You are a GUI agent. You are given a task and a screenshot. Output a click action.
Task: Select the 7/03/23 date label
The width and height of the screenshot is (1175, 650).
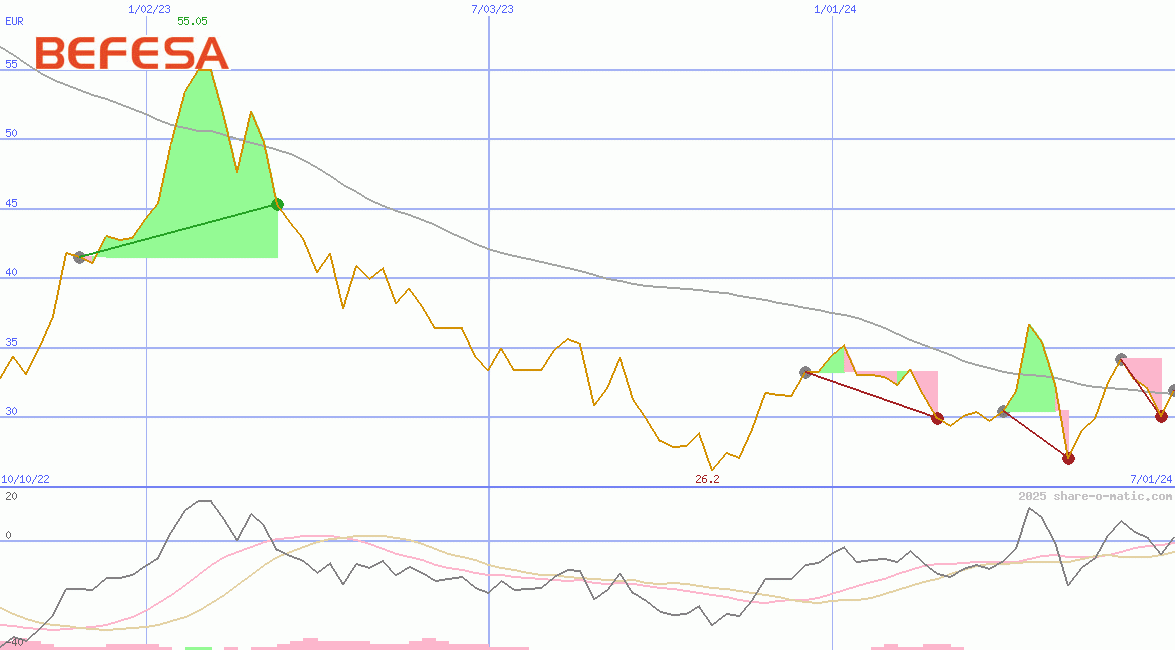click(x=492, y=9)
